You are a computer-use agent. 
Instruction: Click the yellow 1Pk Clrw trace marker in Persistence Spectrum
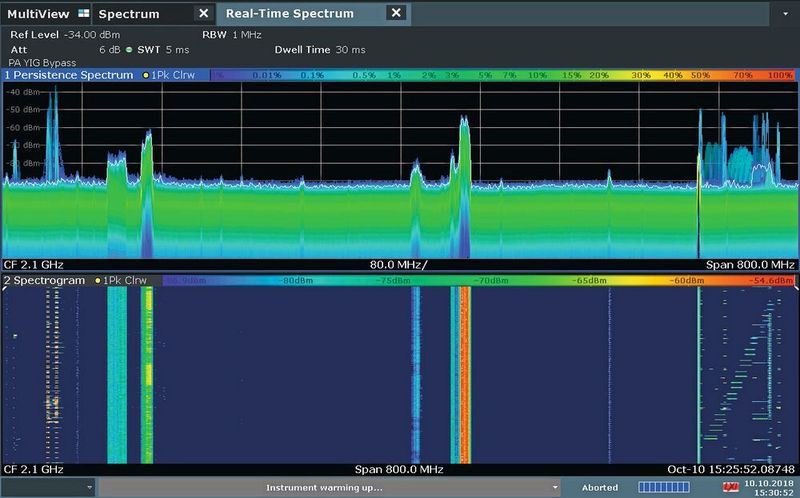coord(146,76)
